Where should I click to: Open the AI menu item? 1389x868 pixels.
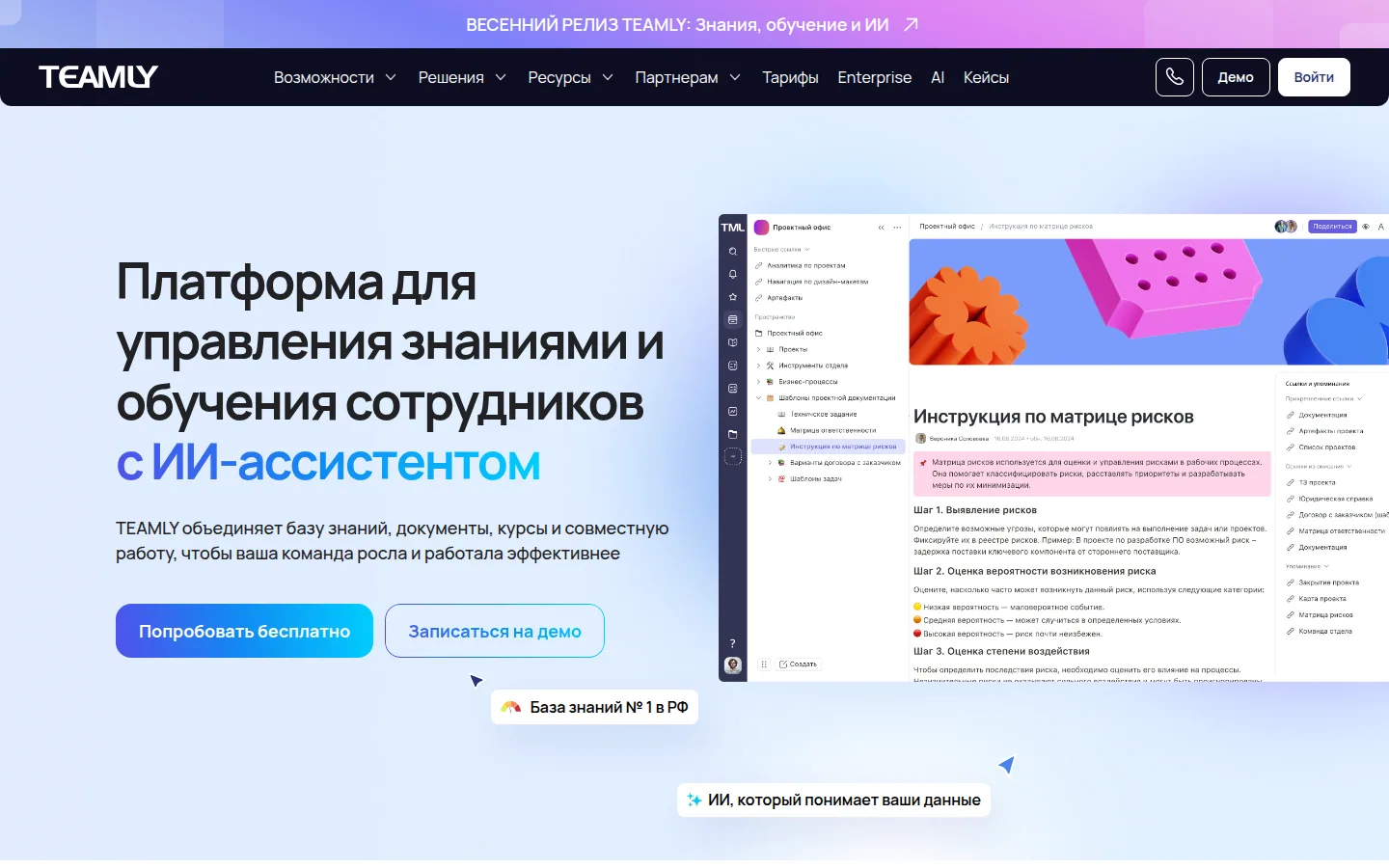[938, 77]
